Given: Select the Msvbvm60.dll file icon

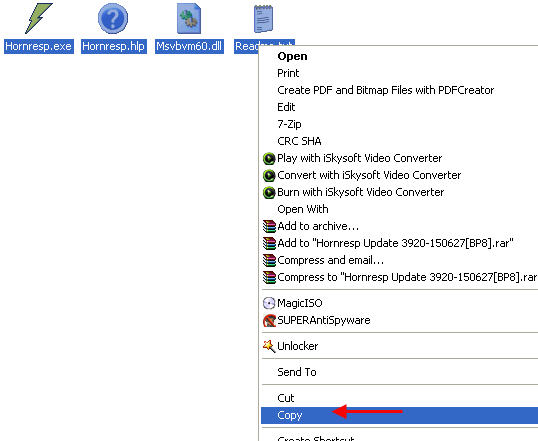Looking at the screenshot, I should click(x=189, y=19).
